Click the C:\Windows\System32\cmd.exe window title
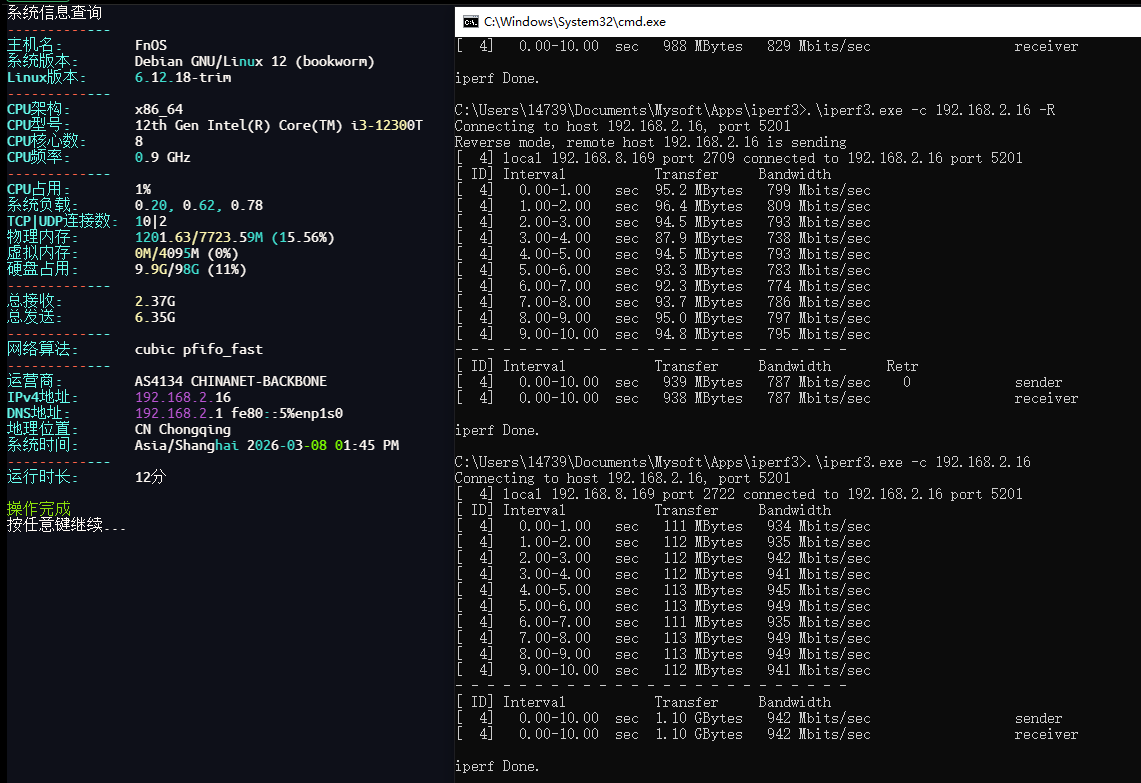Screen dimensions: 1141x783 pos(575,21)
